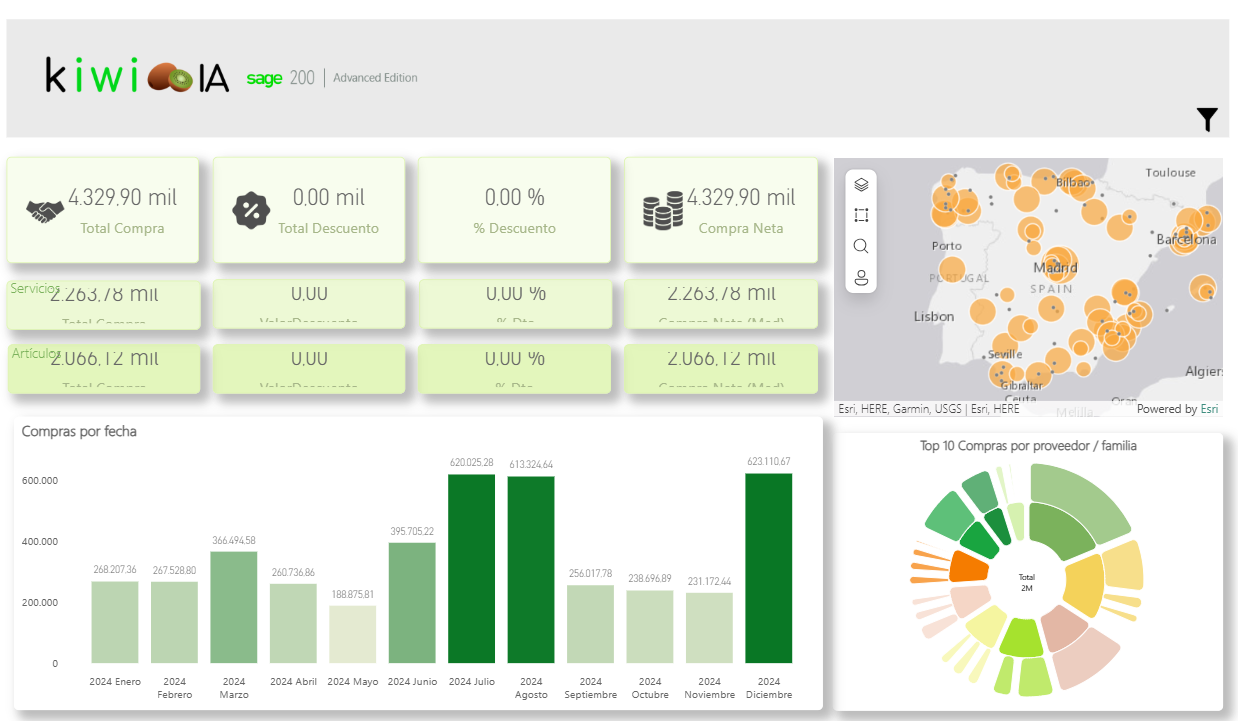1238x721 pixels.
Task: Click the handshake icon on Total Compra
Action: pos(45,211)
